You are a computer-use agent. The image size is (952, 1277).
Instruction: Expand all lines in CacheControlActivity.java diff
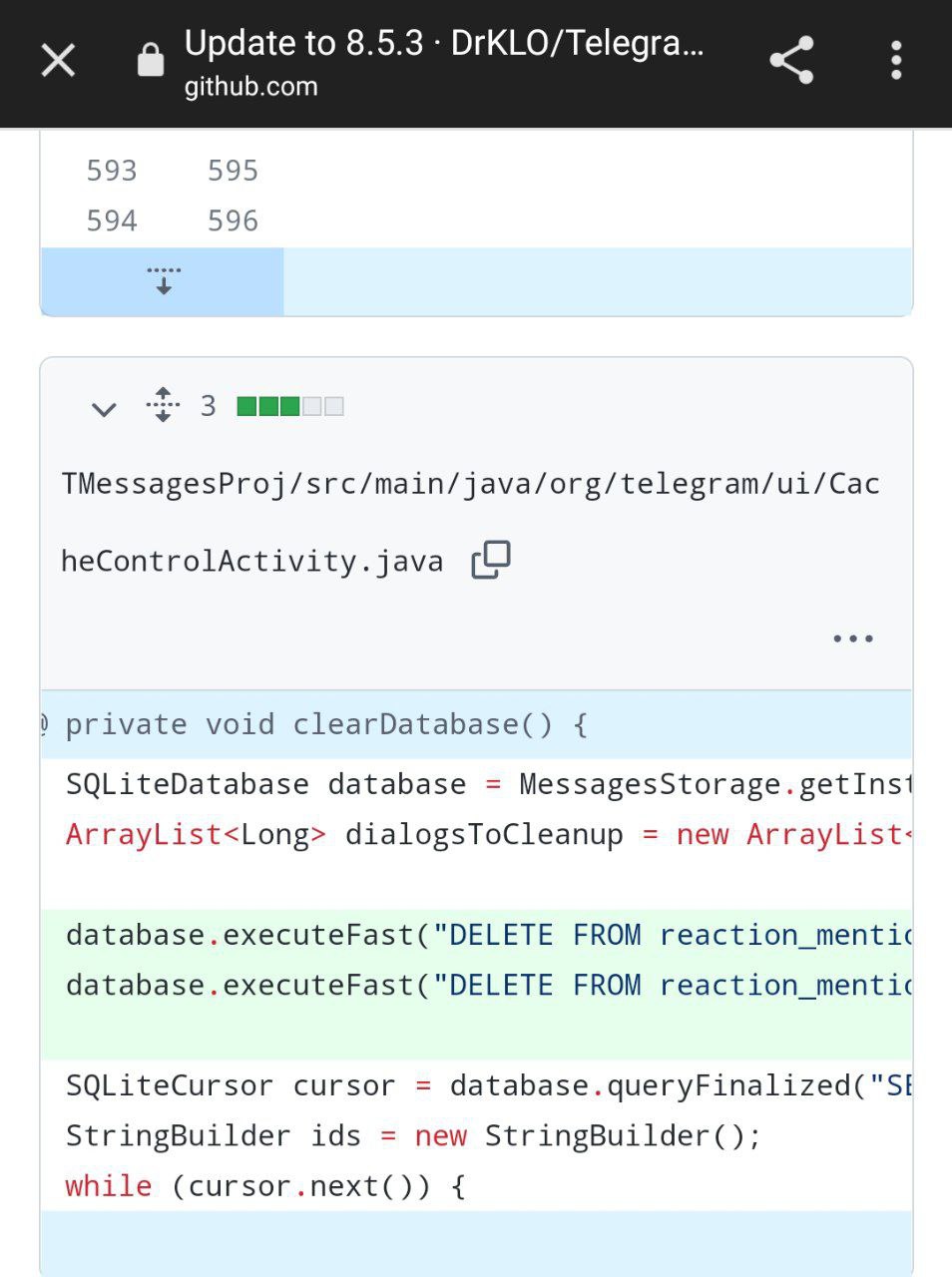[163, 406]
